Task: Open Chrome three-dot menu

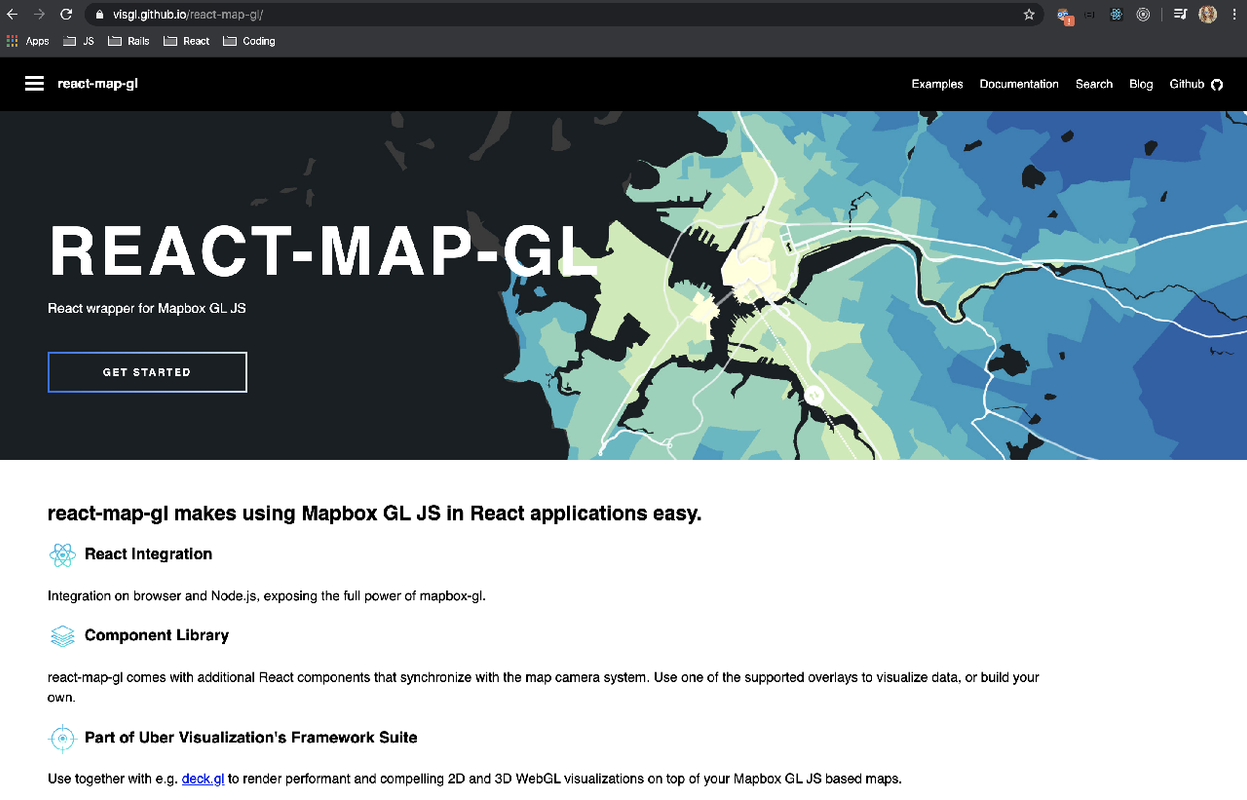Action: click(x=1235, y=15)
